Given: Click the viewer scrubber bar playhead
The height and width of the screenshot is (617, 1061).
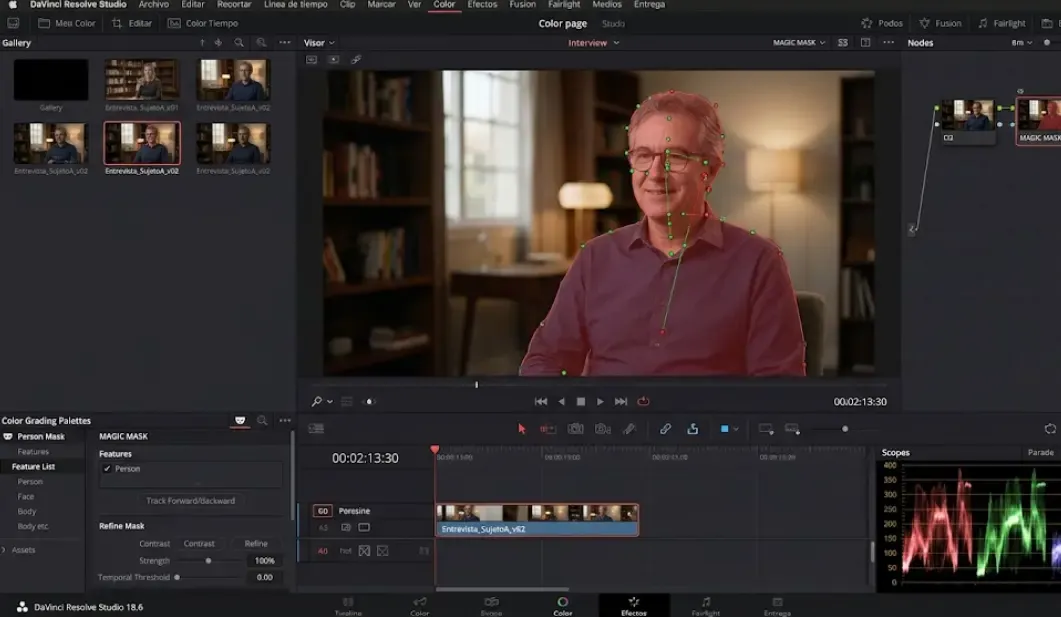Looking at the screenshot, I should click(476, 384).
